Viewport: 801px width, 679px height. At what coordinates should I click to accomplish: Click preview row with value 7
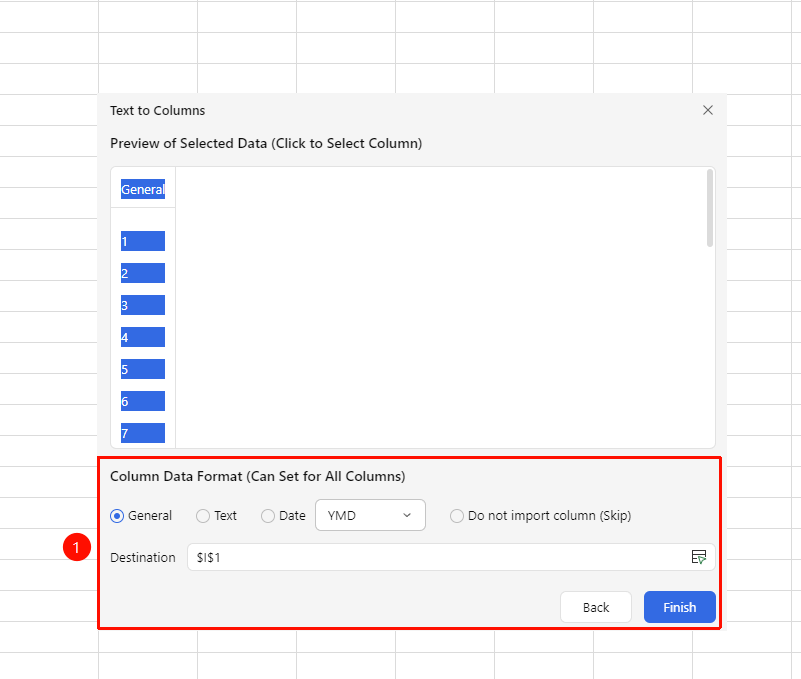tap(143, 433)
